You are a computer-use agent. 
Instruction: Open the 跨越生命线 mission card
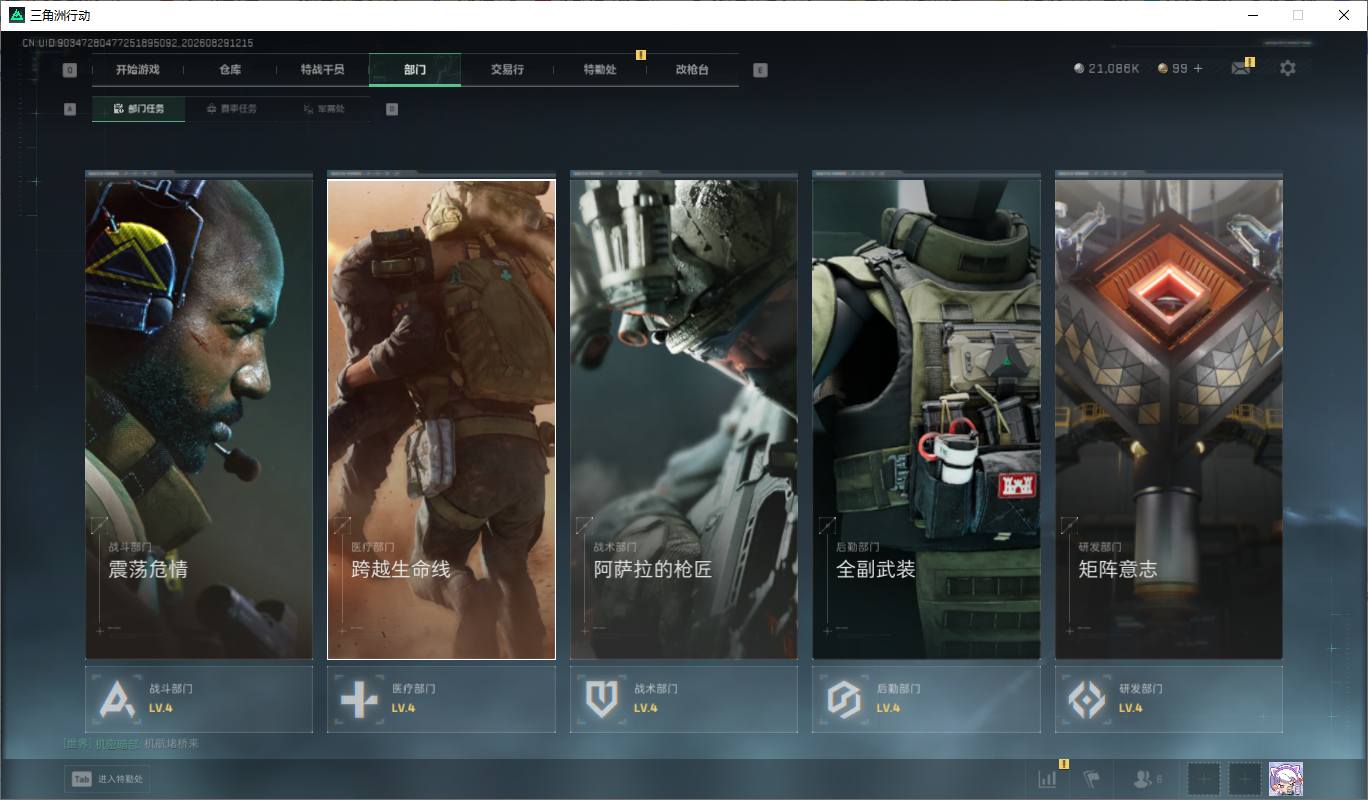(x=441, y=419)
